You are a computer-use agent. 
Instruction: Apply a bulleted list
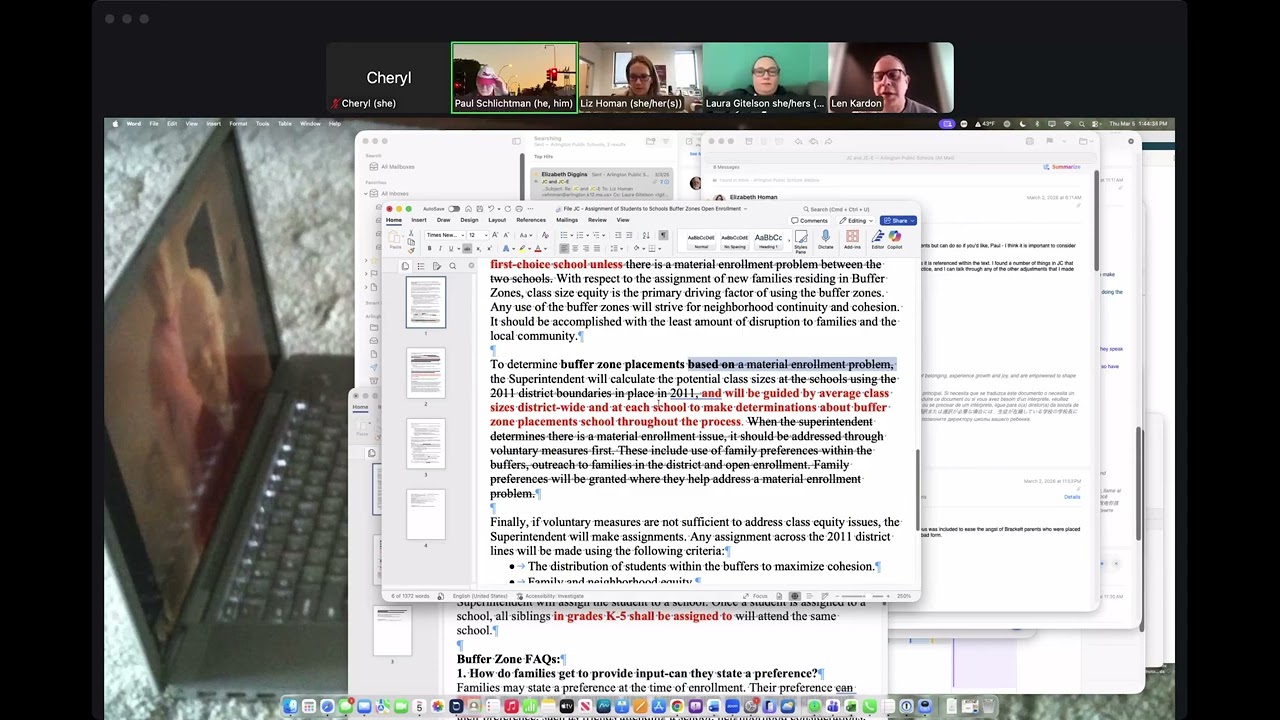tap(564, 235)
